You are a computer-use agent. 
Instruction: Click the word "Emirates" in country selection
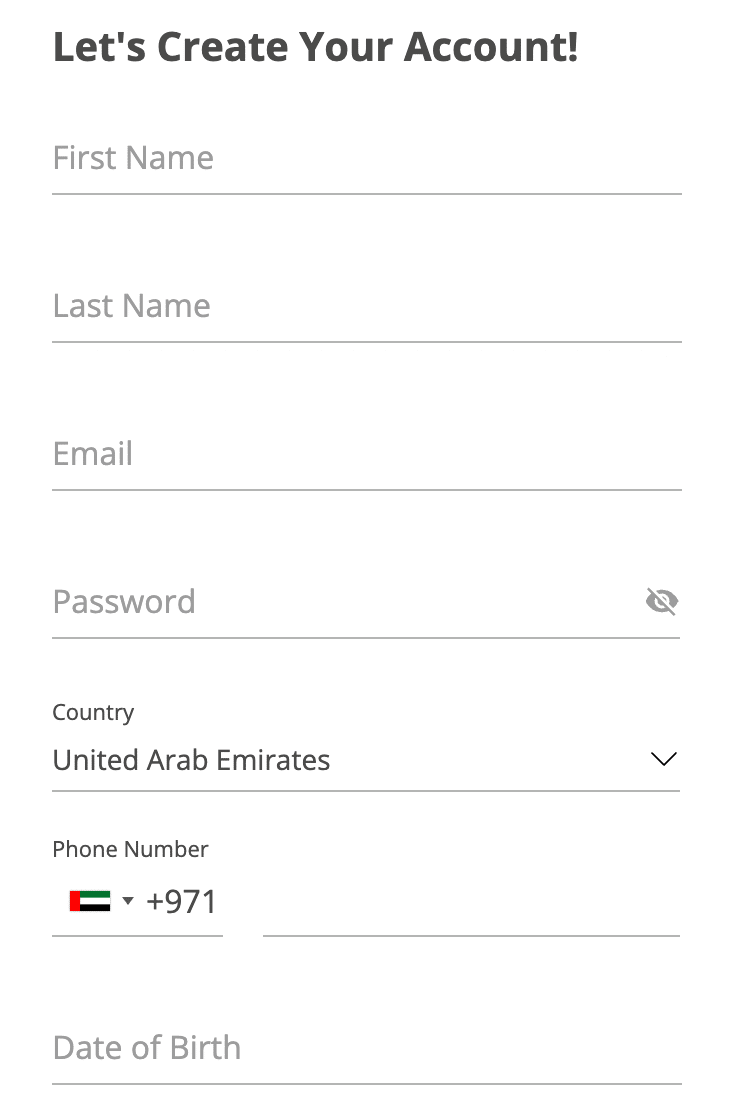pos(273,760)
